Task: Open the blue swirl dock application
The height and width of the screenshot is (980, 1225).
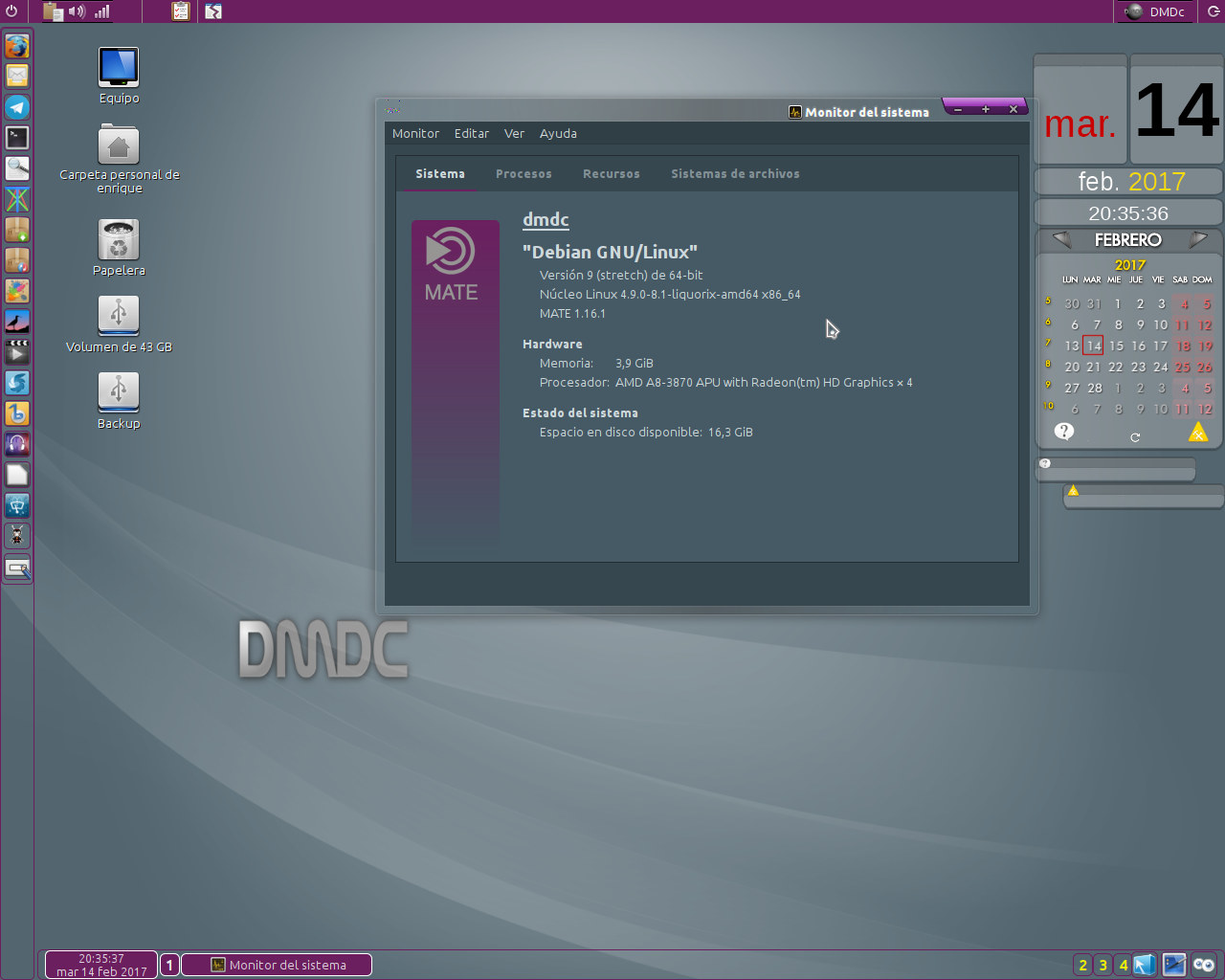Action: [x=17, y=382]
